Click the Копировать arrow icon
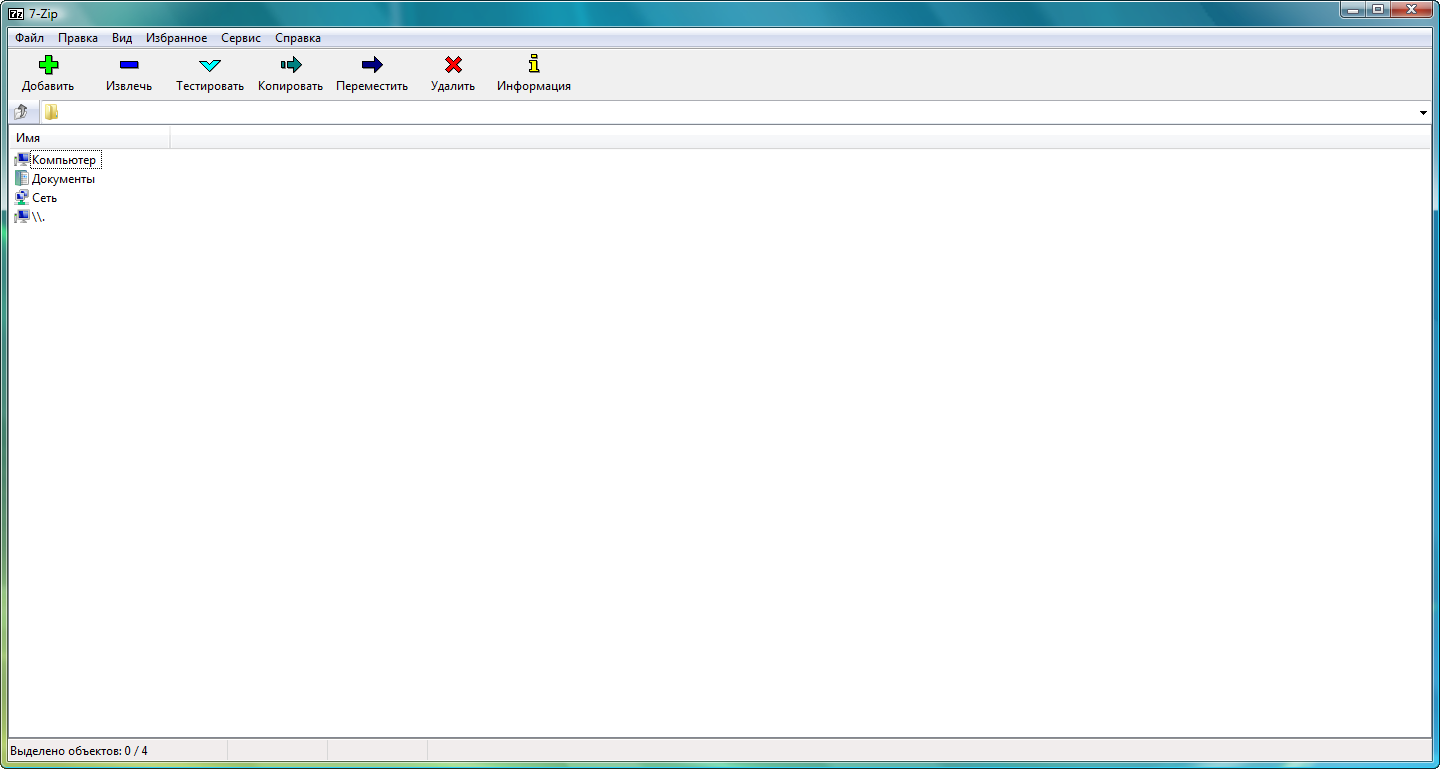Viewport: 1440px width, 769px height. pyautogui.click(x=291, y=65)
